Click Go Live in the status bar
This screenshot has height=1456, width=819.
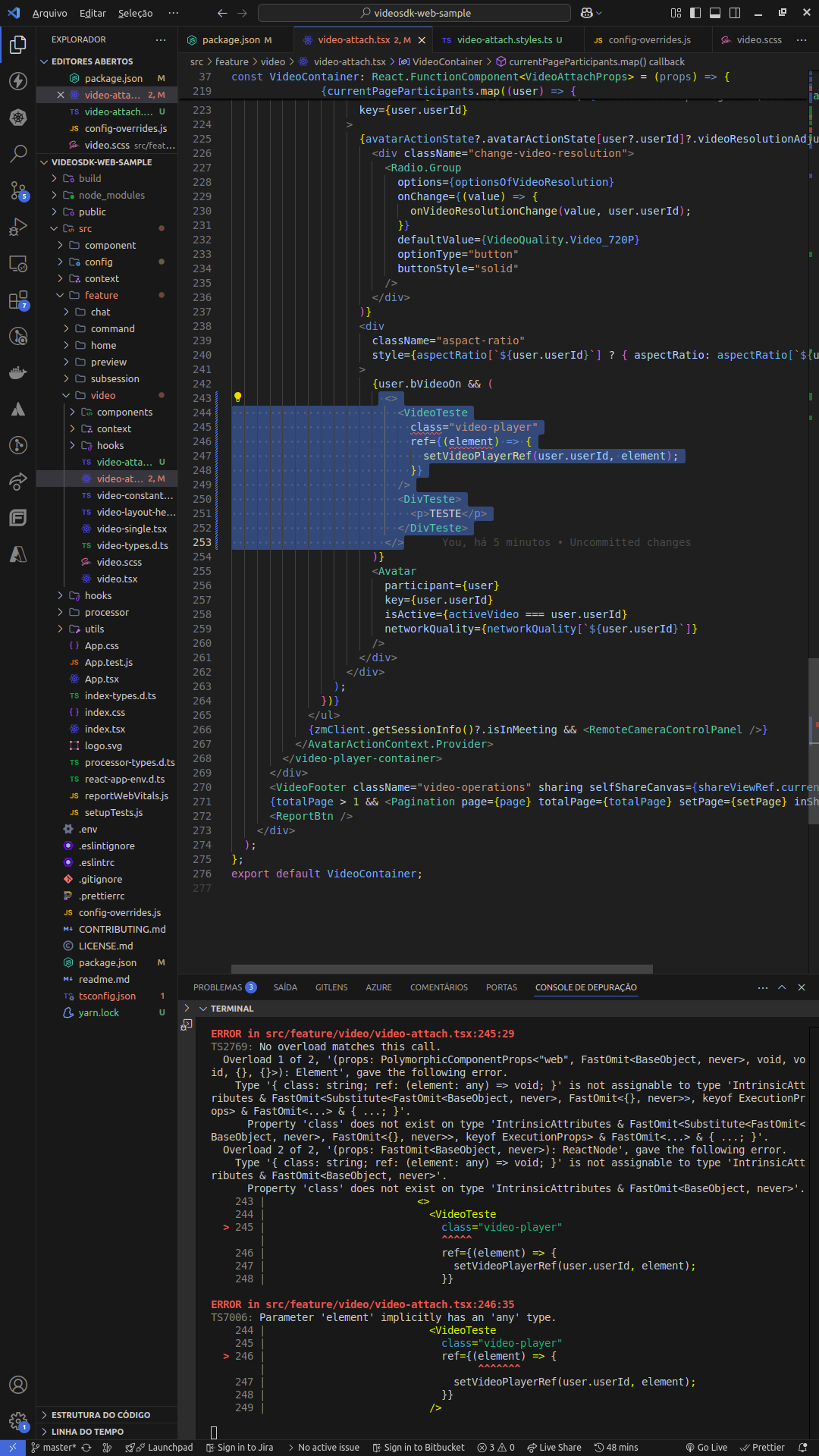707,1447
